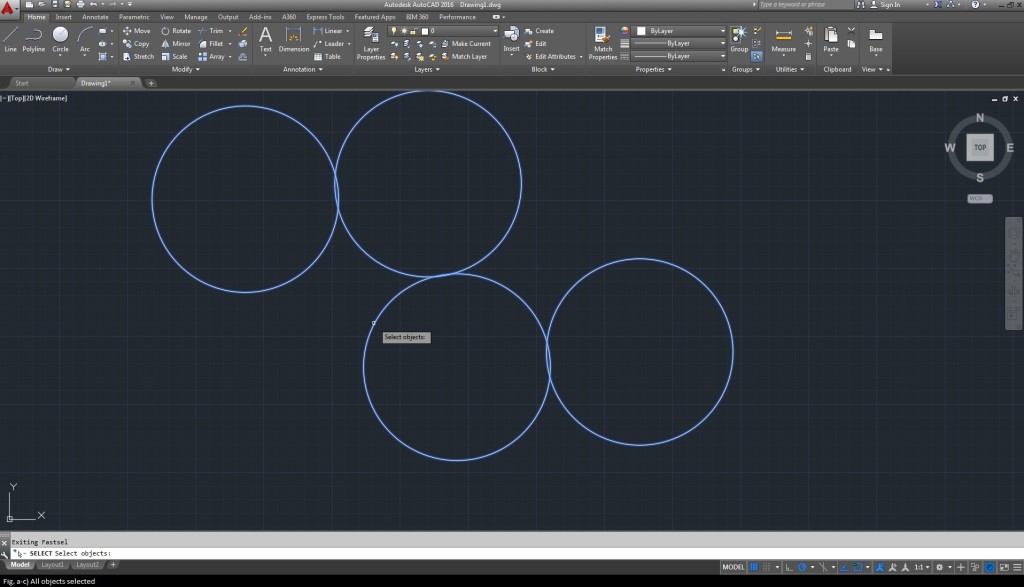Select the Measure utility
This screenshot has height=587, width=1024.
(784, 40)
